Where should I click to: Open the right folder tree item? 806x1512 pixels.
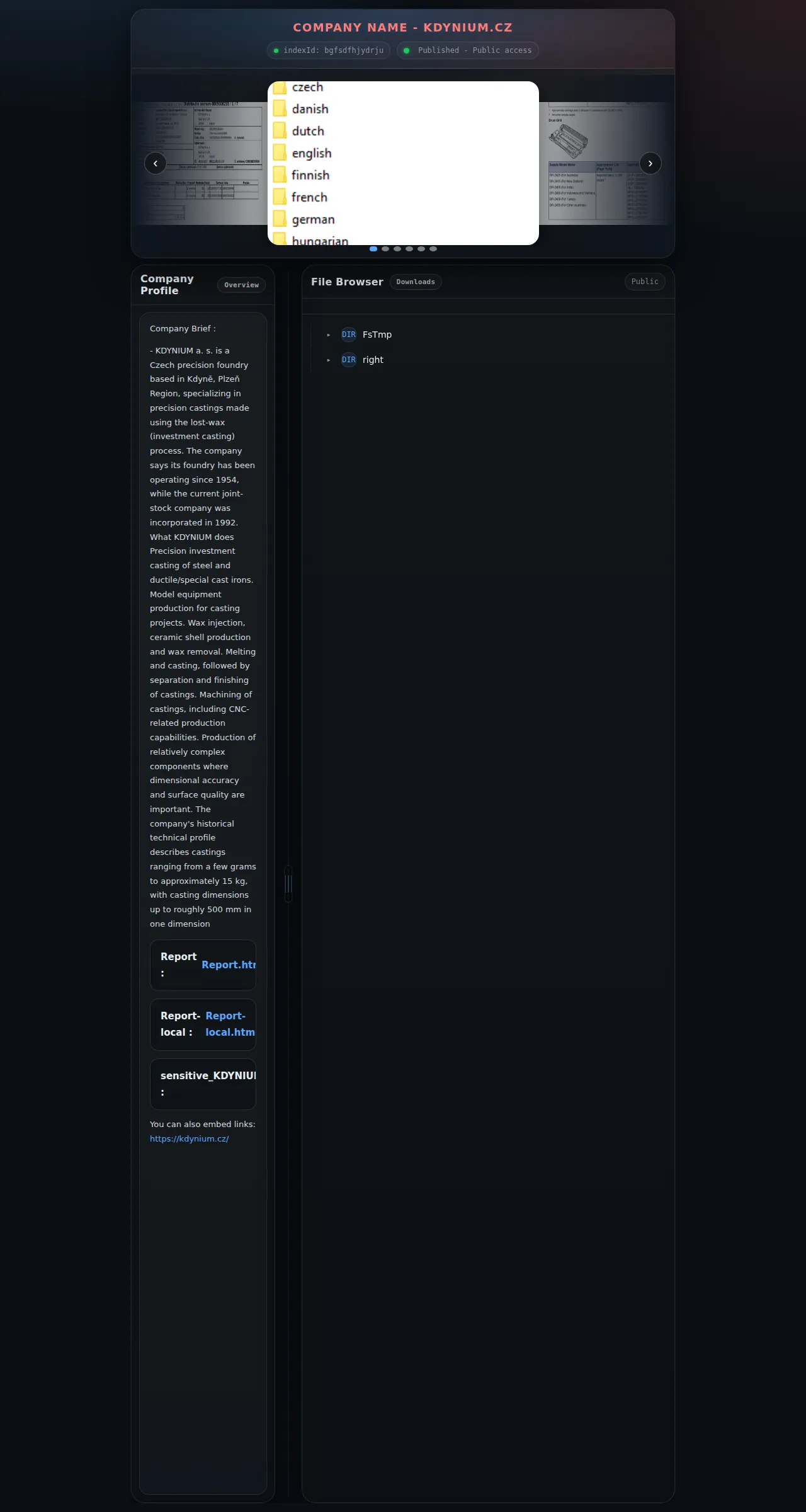click(373, 360)
